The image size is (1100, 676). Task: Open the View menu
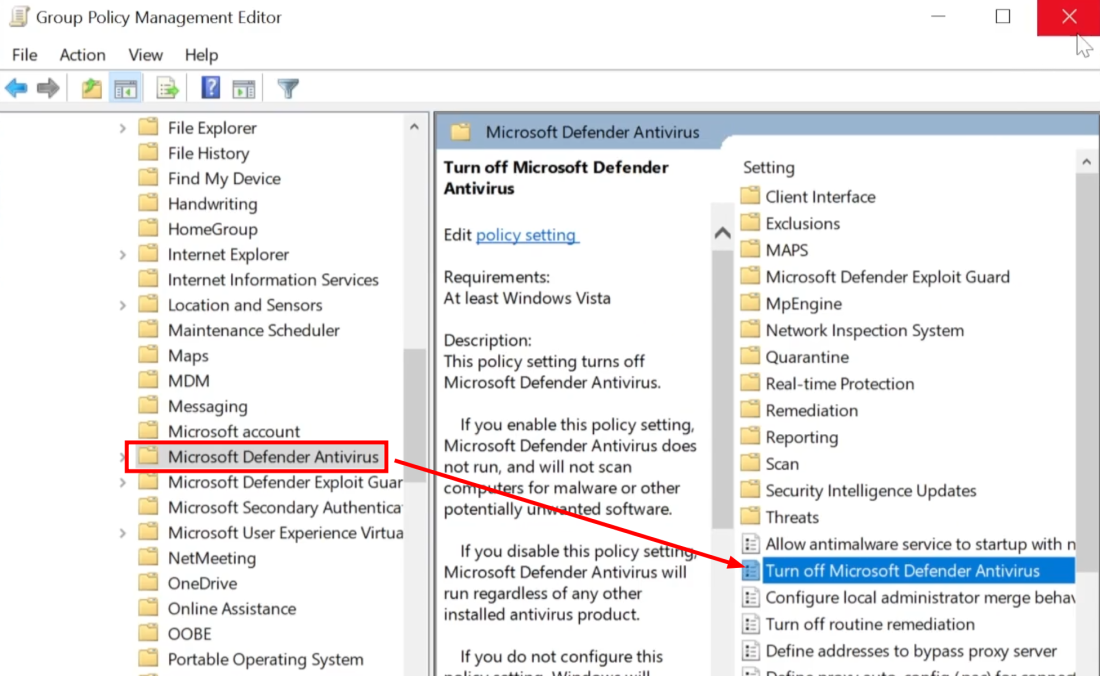point(145,55)
